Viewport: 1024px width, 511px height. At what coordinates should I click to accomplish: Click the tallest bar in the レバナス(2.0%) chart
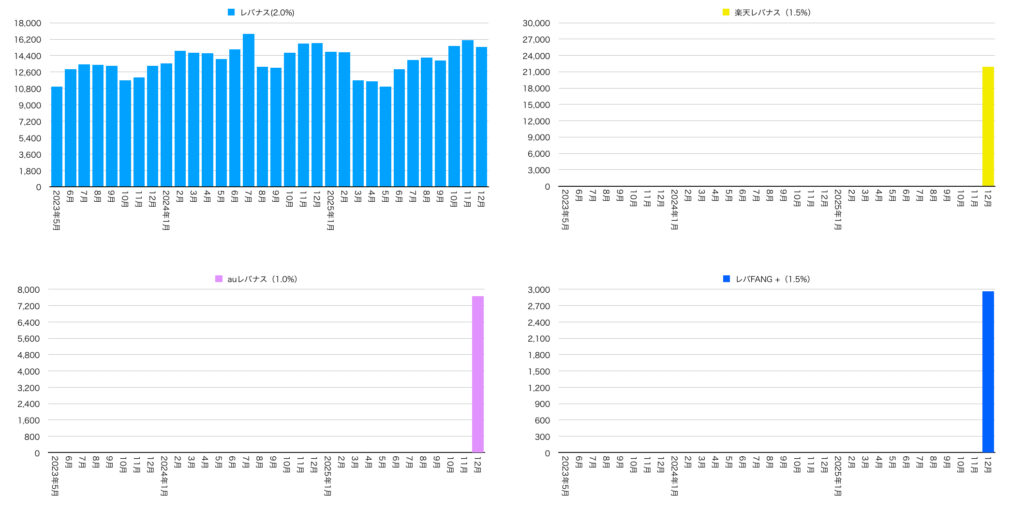pos(248,111)
